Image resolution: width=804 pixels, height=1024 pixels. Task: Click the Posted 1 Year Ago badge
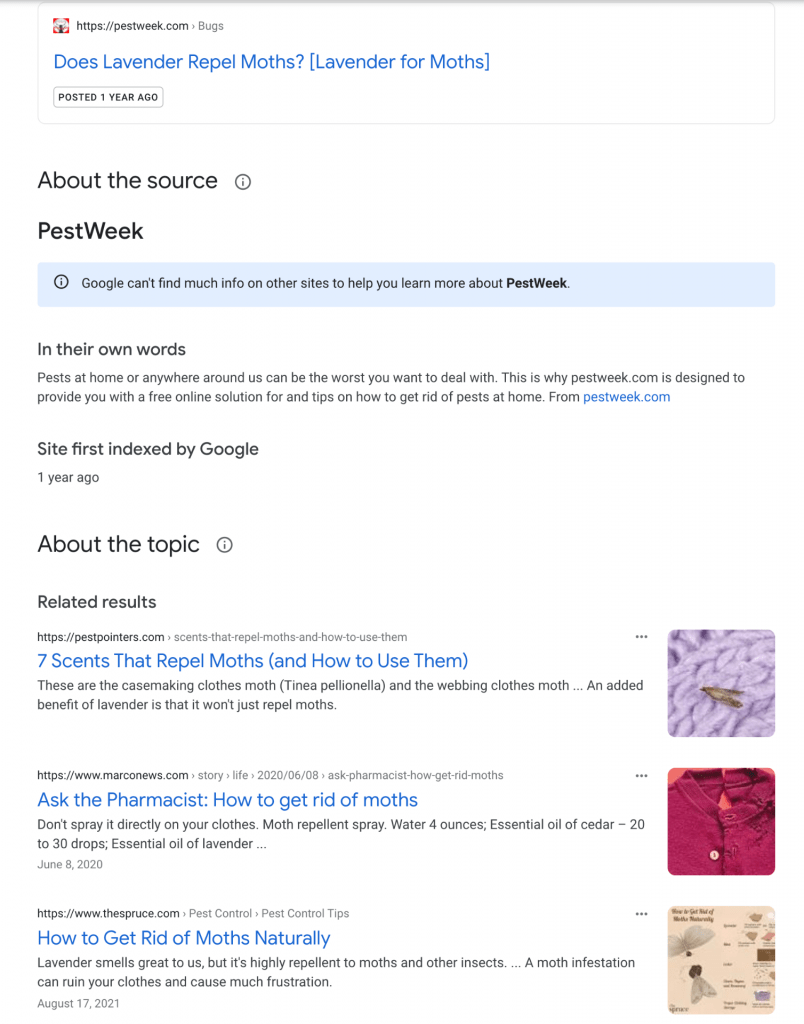(108, 97)
